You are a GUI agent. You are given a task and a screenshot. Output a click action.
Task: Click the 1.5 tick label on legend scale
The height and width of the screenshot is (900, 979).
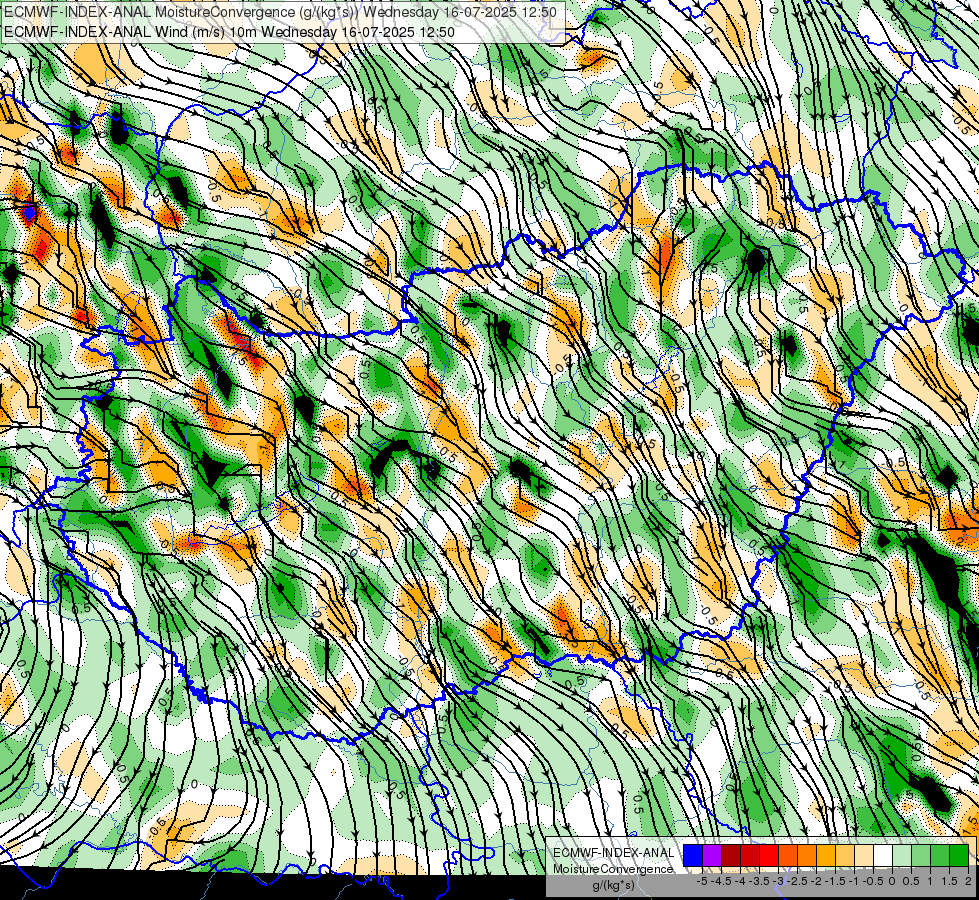tap(950, 881)
